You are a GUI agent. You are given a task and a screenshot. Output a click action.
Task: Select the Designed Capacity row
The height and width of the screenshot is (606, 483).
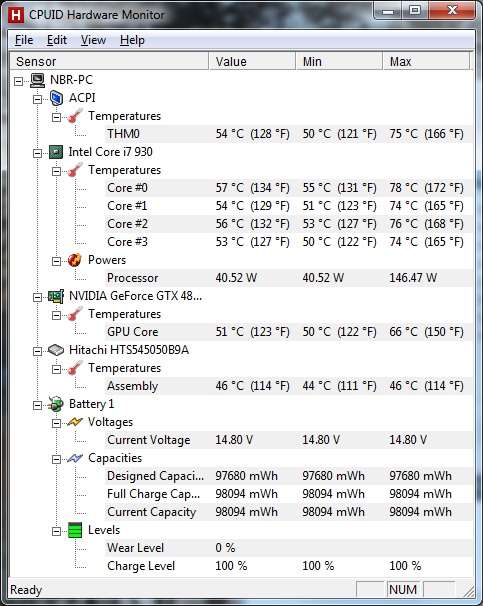289,476
